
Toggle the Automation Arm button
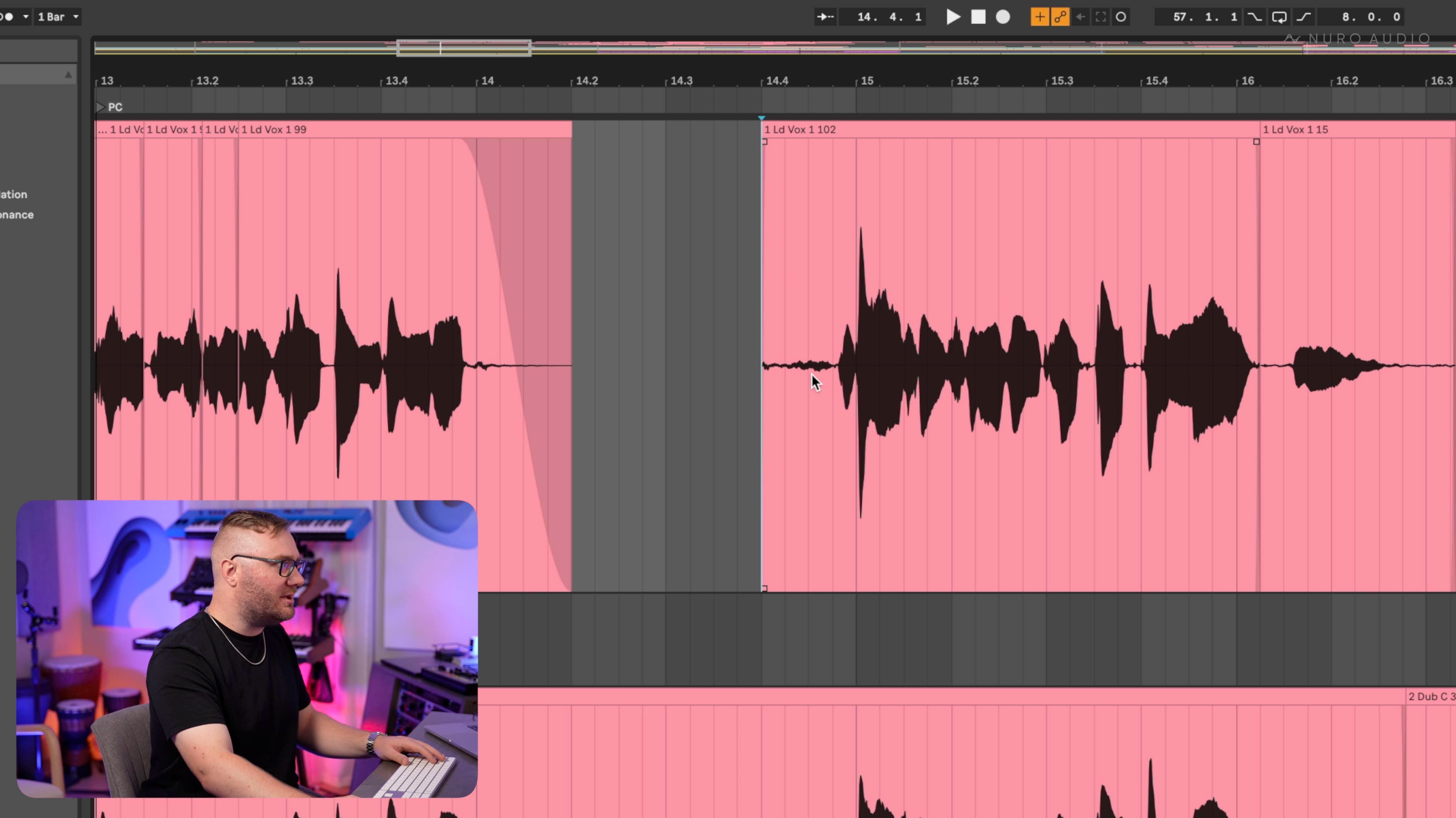point(1060,17)
